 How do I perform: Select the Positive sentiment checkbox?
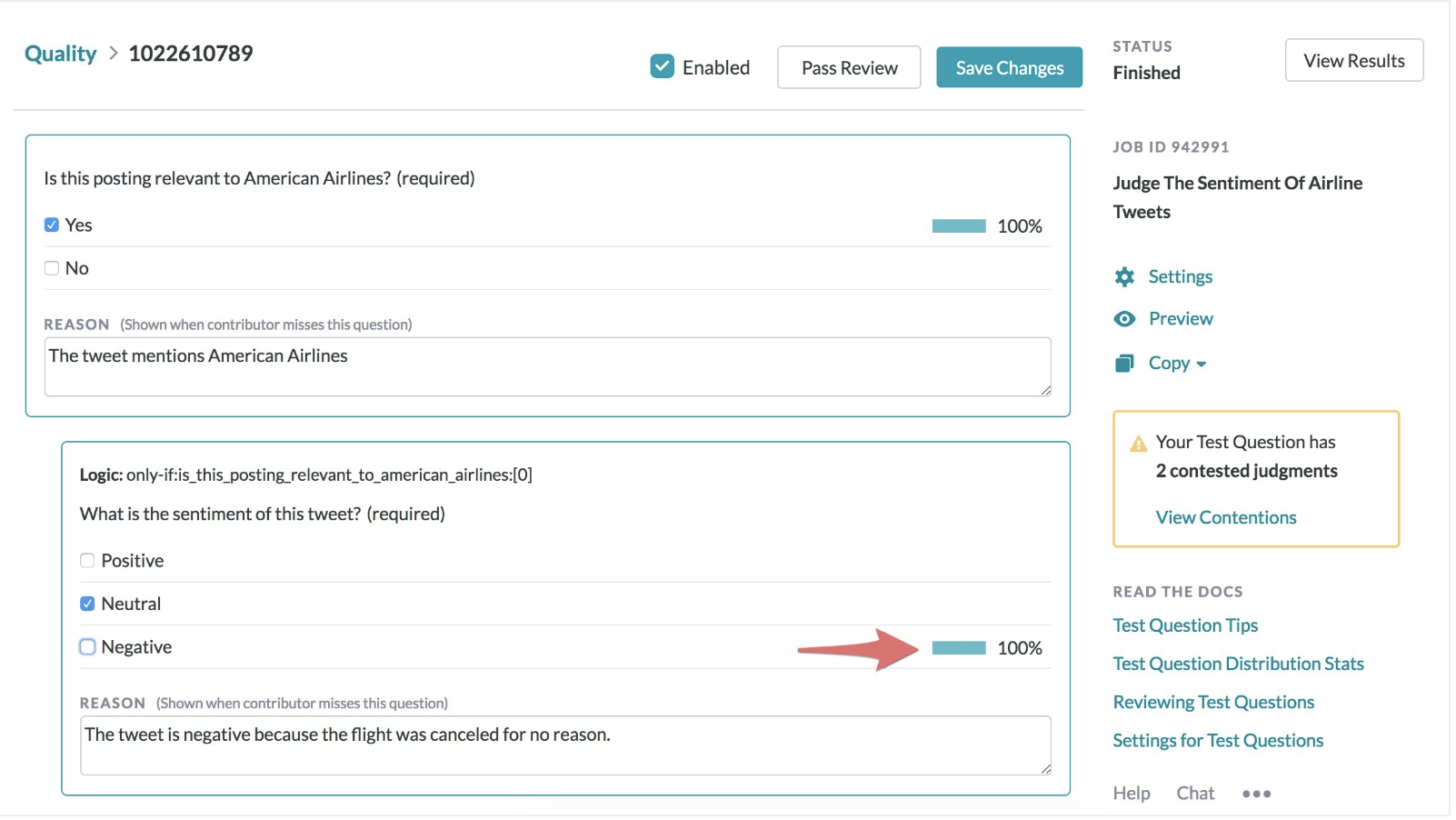pos(87,561)
